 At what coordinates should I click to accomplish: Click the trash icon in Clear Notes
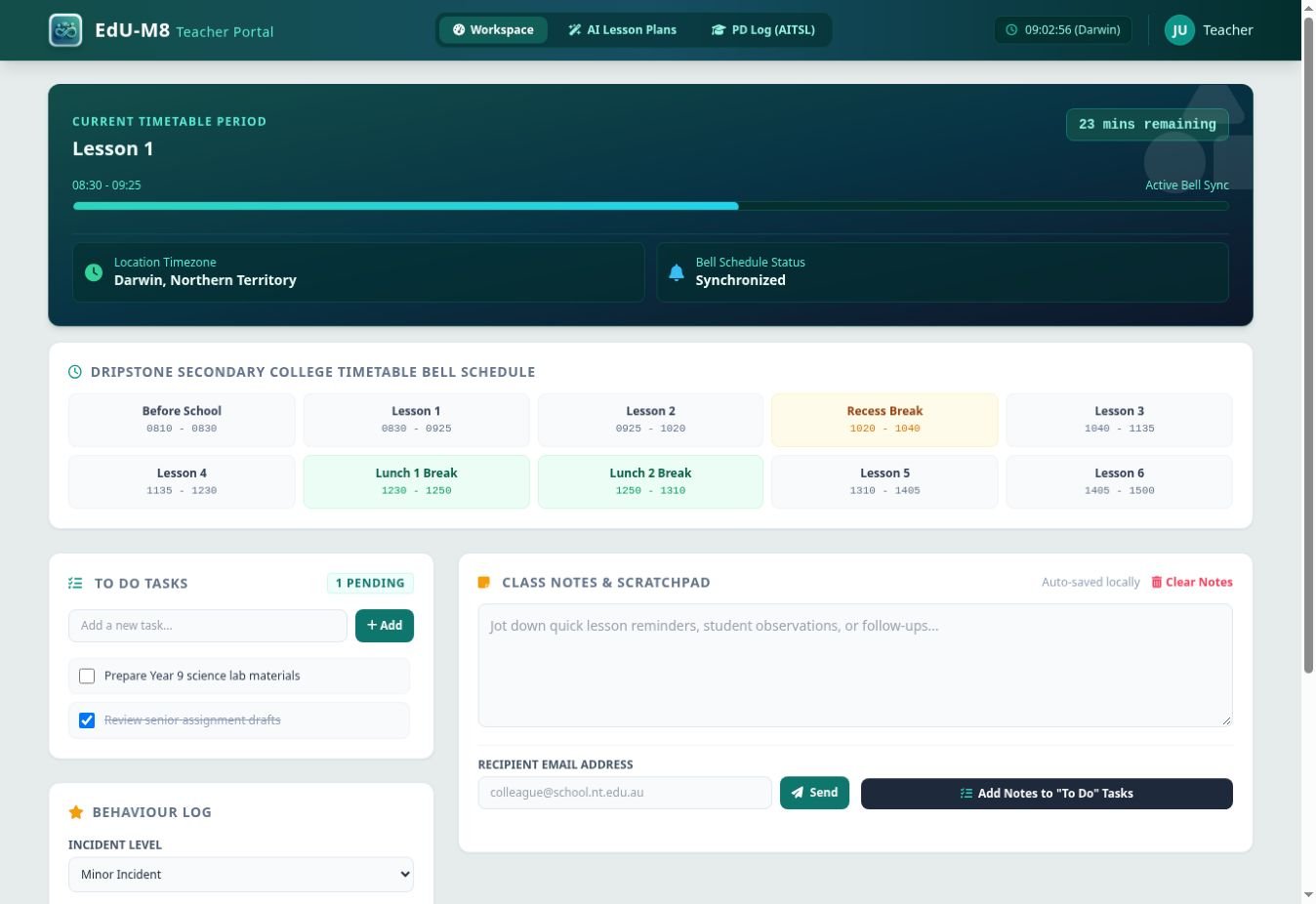(1156, 582)
